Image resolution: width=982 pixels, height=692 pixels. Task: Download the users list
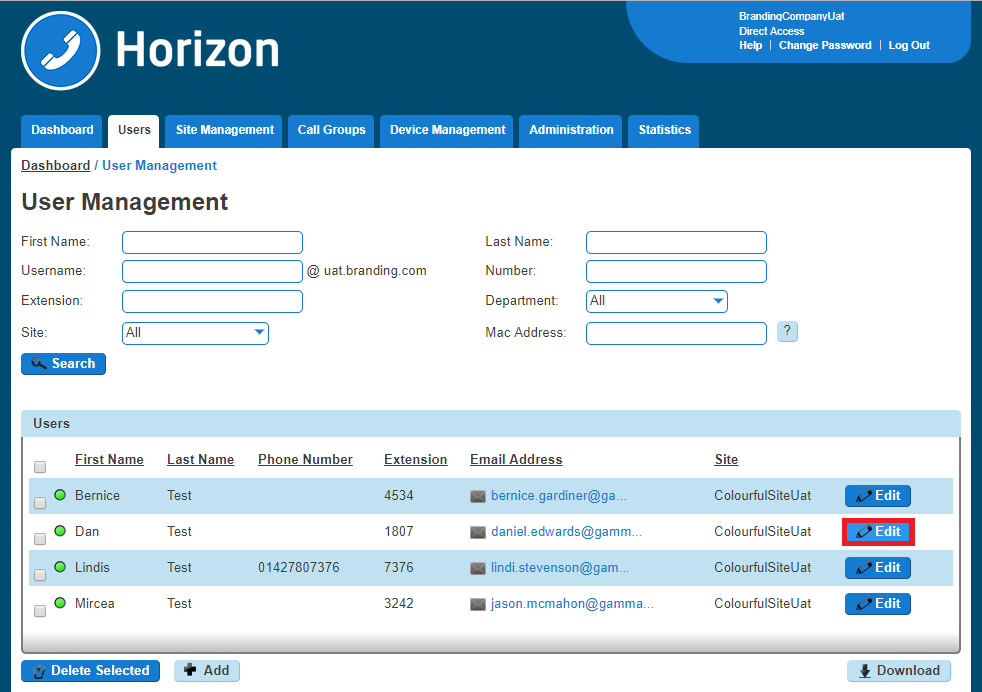coord(899,671)
